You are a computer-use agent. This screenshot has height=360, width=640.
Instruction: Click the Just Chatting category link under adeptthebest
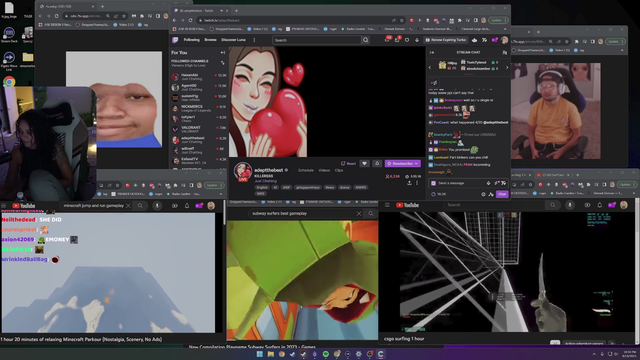coord(265,181)
